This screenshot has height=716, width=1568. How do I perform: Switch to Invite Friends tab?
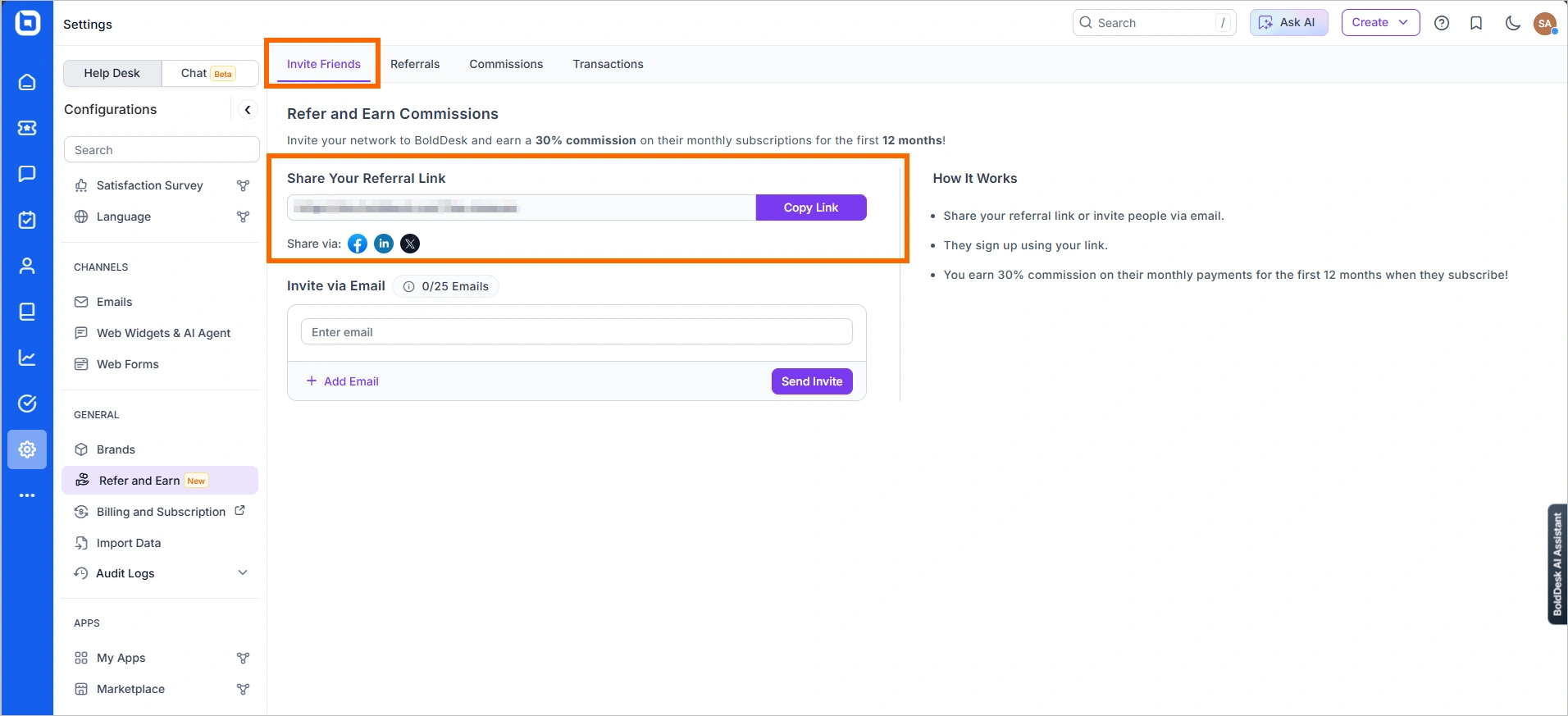(x=324, y=64)
